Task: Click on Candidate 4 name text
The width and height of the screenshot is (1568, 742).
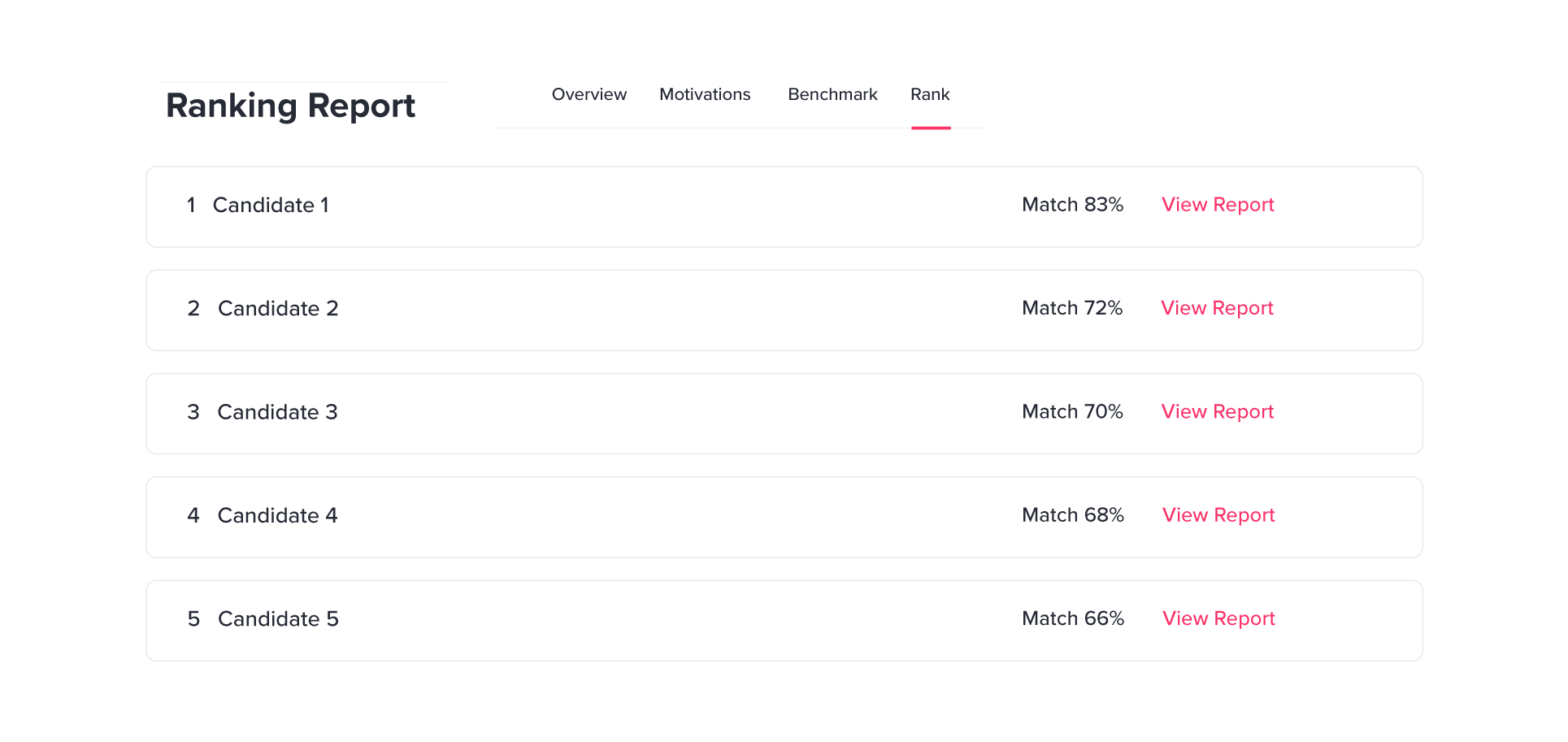Action: (277, 515)
